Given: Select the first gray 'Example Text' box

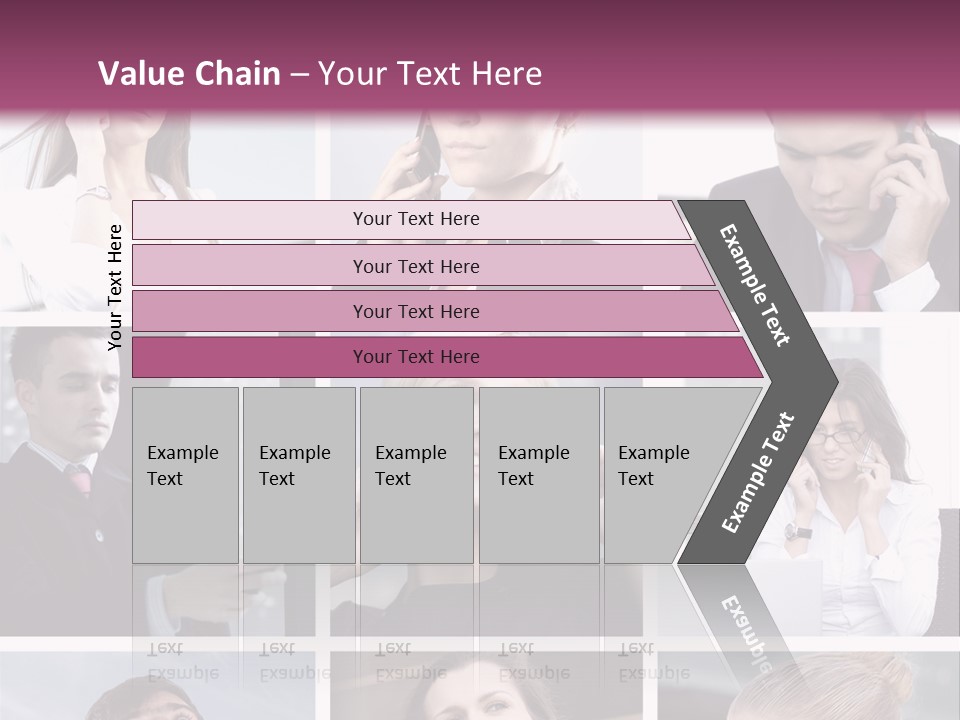Looking at the screenshot, I should coord(186,475).
